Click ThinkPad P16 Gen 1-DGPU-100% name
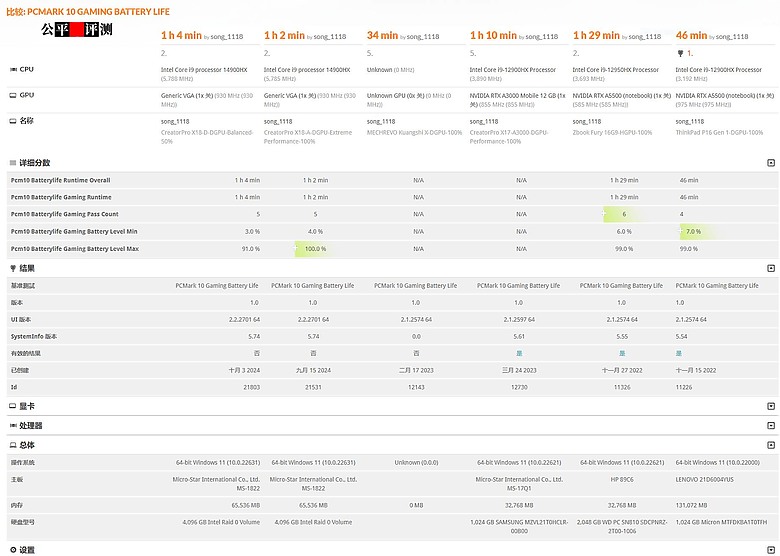 [719, 133]
